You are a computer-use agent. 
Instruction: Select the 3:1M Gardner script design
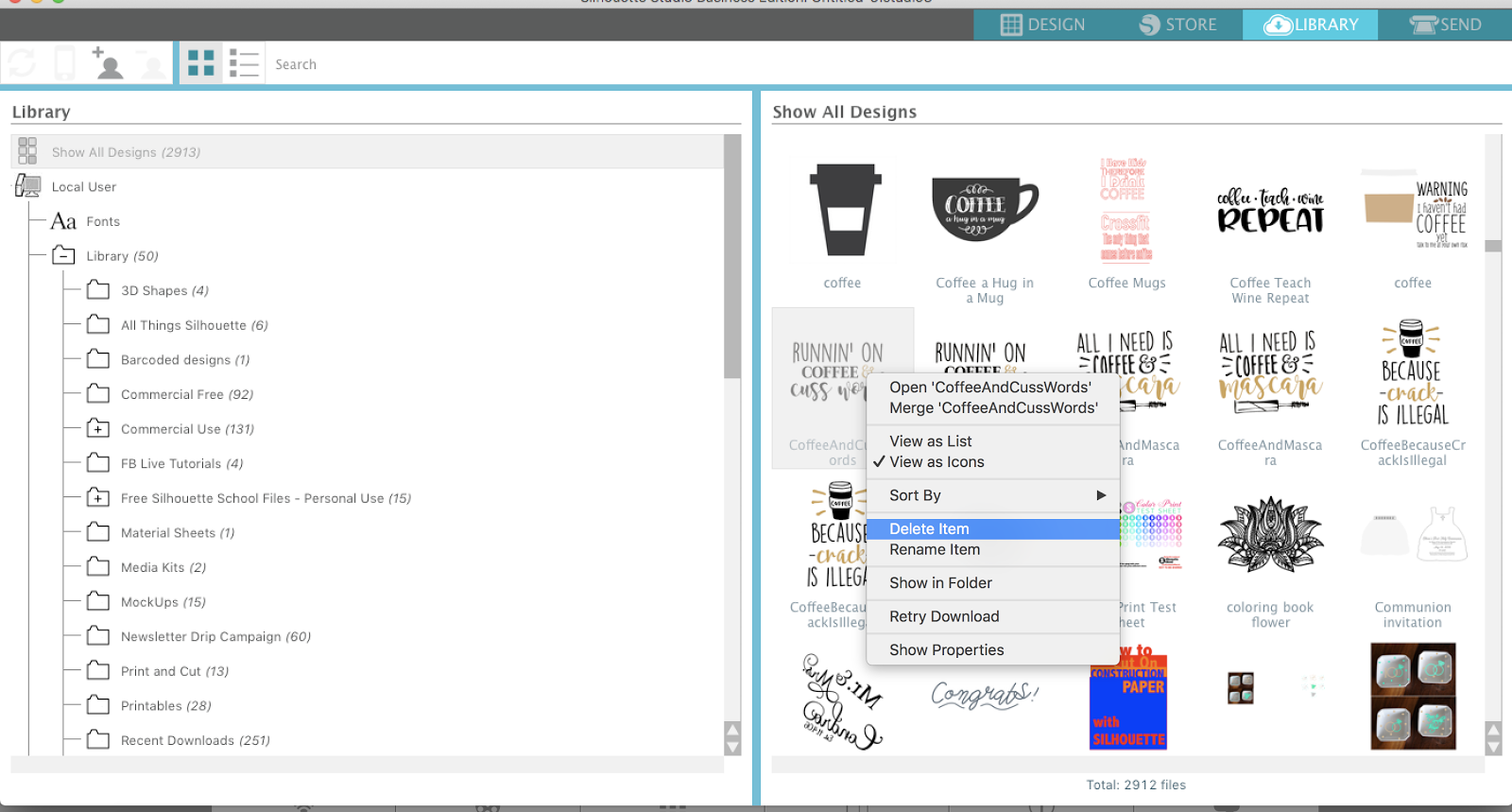(842, 700)
